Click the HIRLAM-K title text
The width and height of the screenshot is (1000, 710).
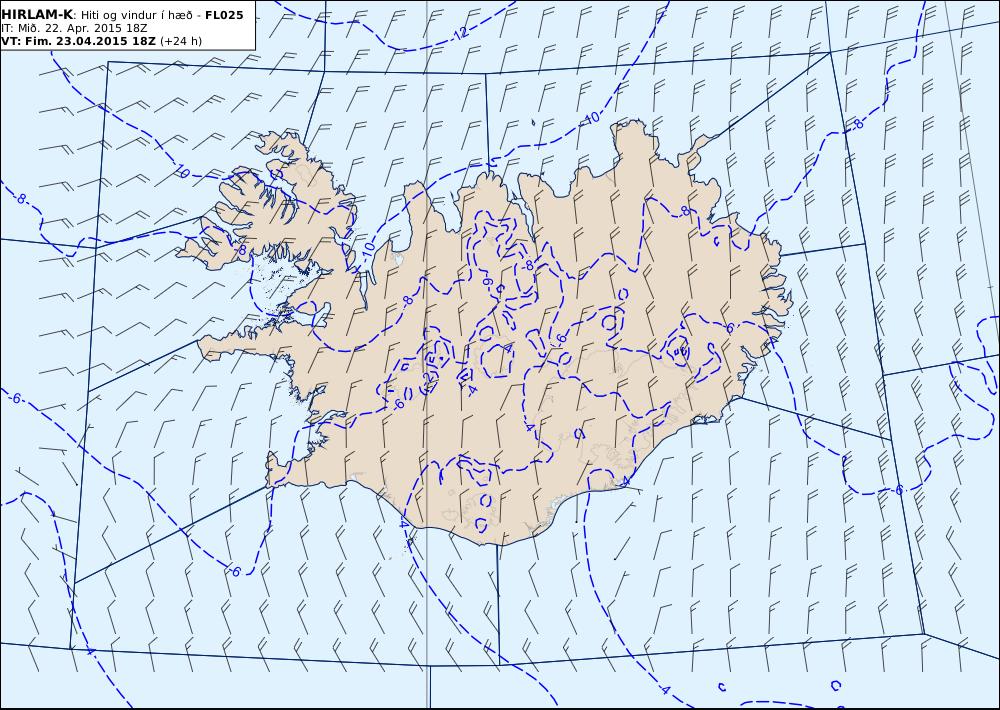37,15
